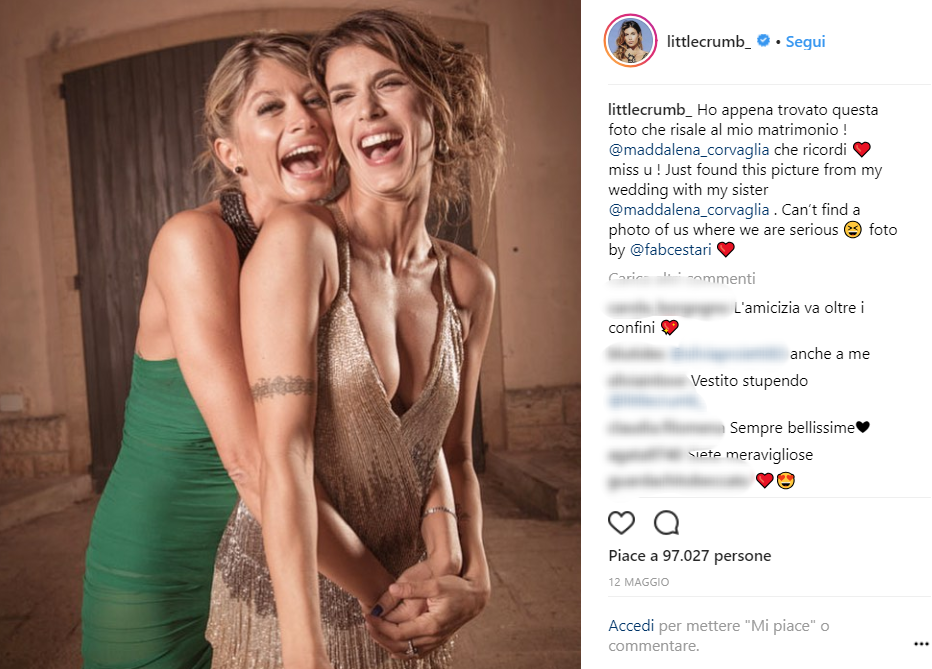Click the comment speech bubble icon
Image resolution: width=932 pixels, height=669 pixels.
pyautogui.click(x=666, y=522)
